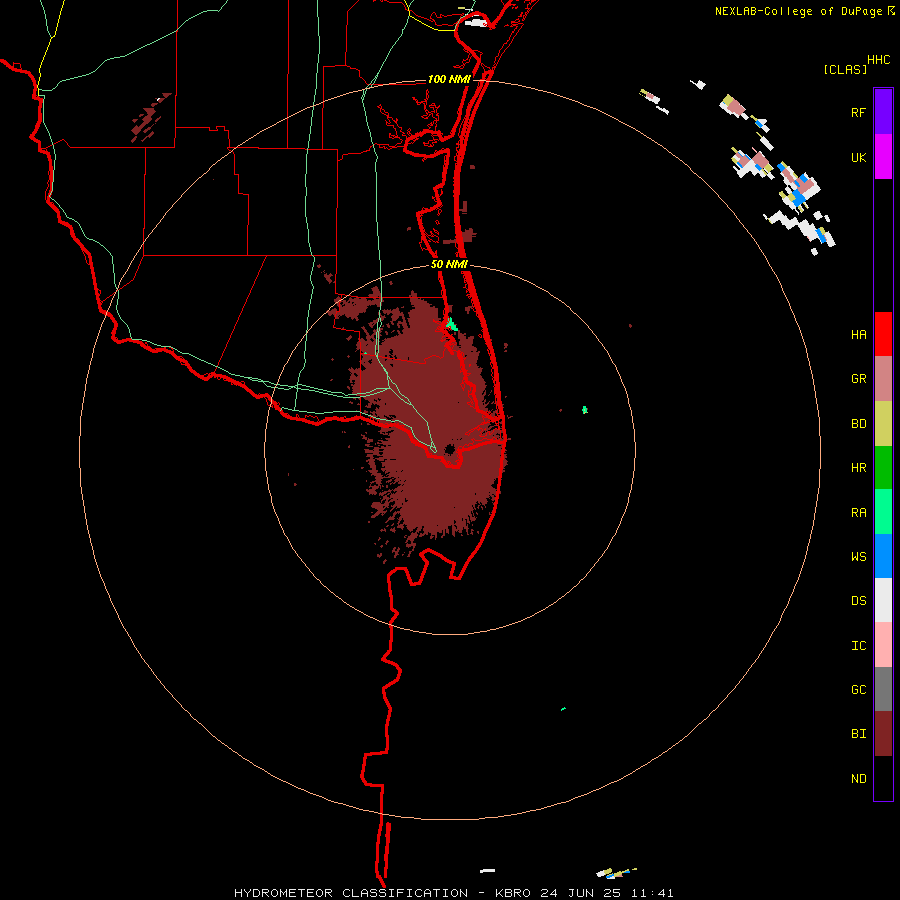Click the GC gray legend swatch
Image resolution: width=900 pixels, height=900 pixels.
[x=883, y=689]
